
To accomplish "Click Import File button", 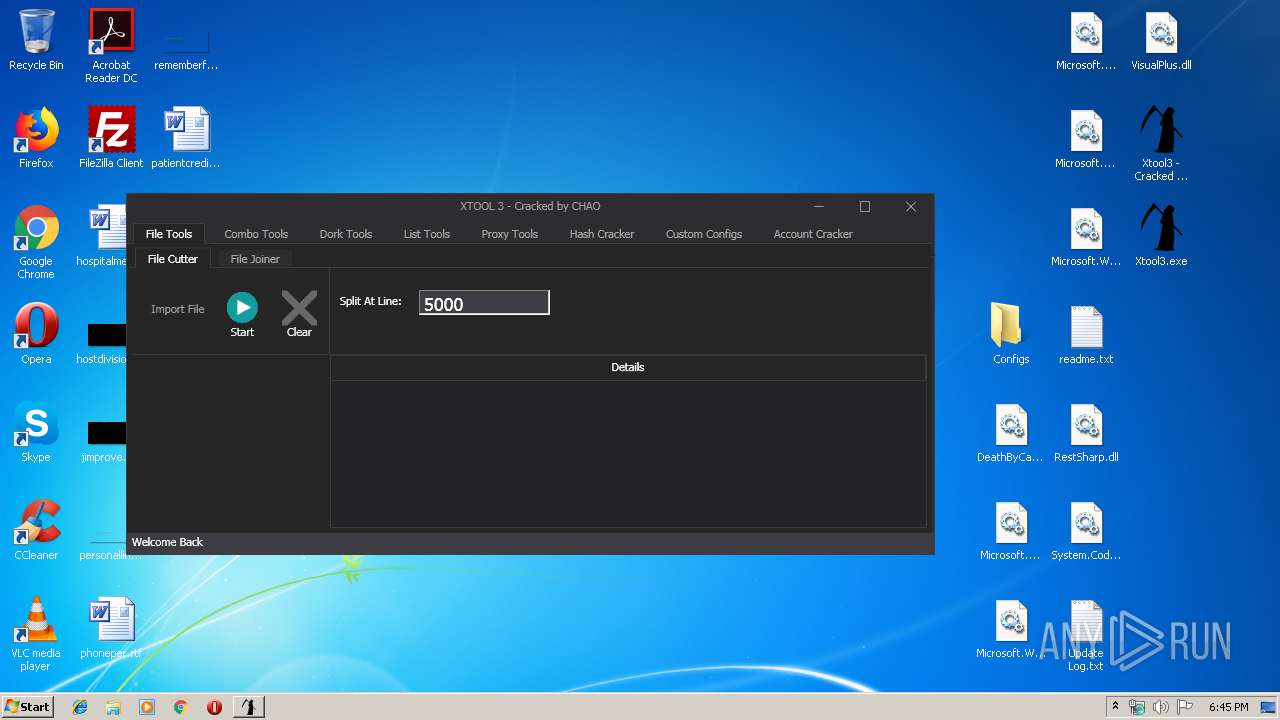I will (x=177, y=309).
